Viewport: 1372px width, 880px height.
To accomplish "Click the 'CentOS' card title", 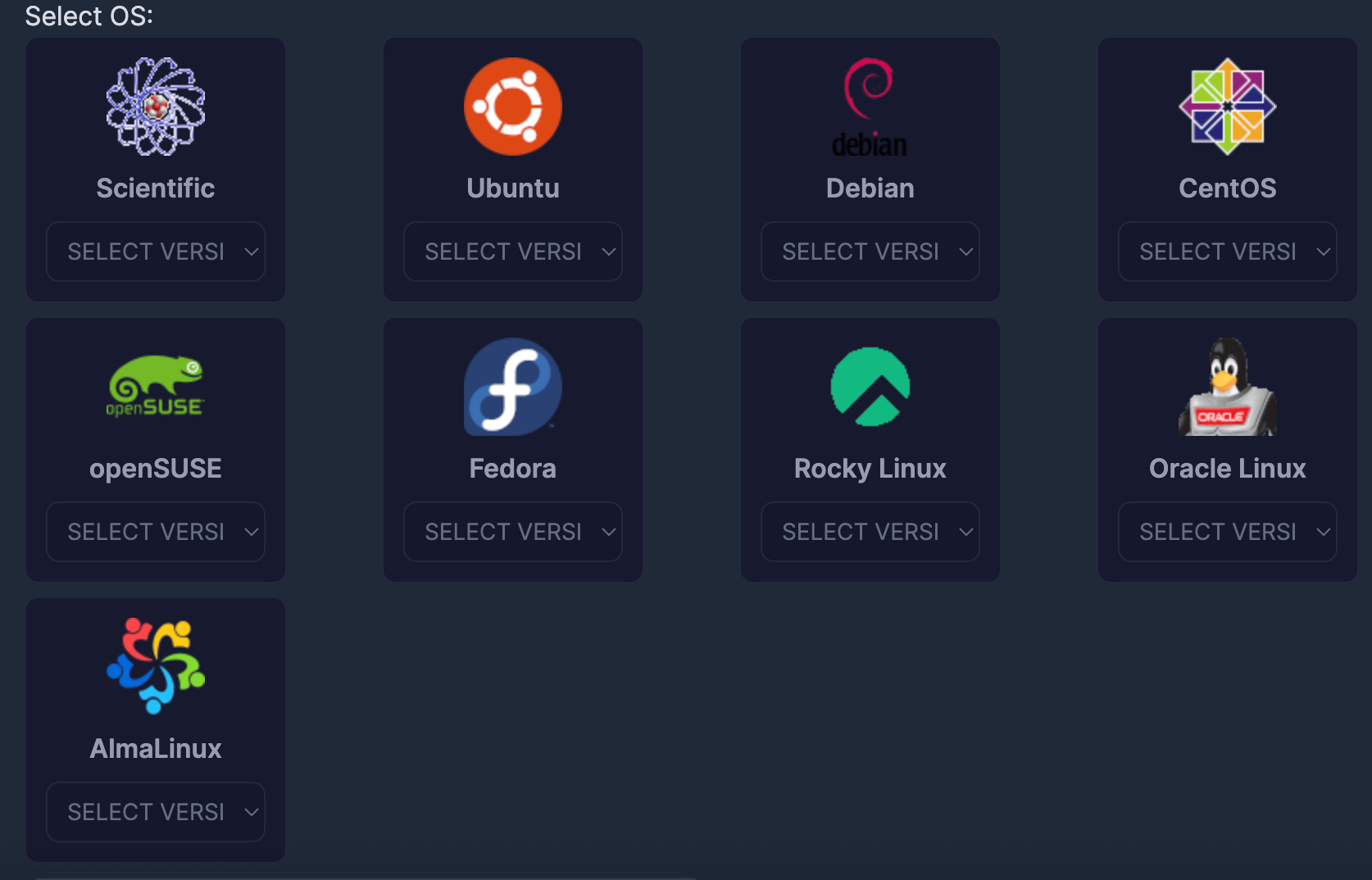I will coord(1228,188).
